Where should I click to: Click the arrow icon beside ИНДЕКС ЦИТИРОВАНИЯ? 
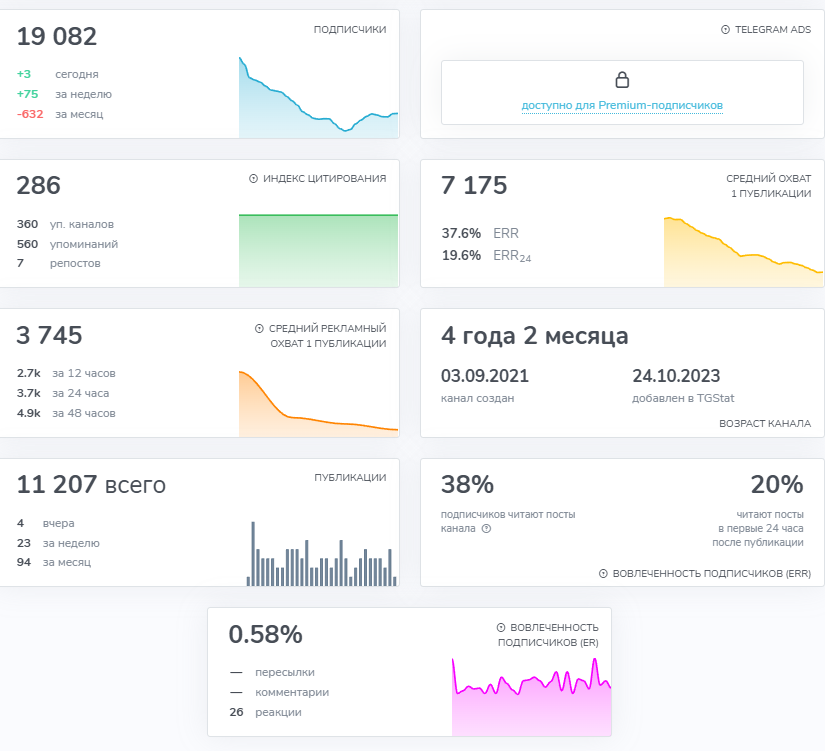pyautogui.click(x=254, y=179)
